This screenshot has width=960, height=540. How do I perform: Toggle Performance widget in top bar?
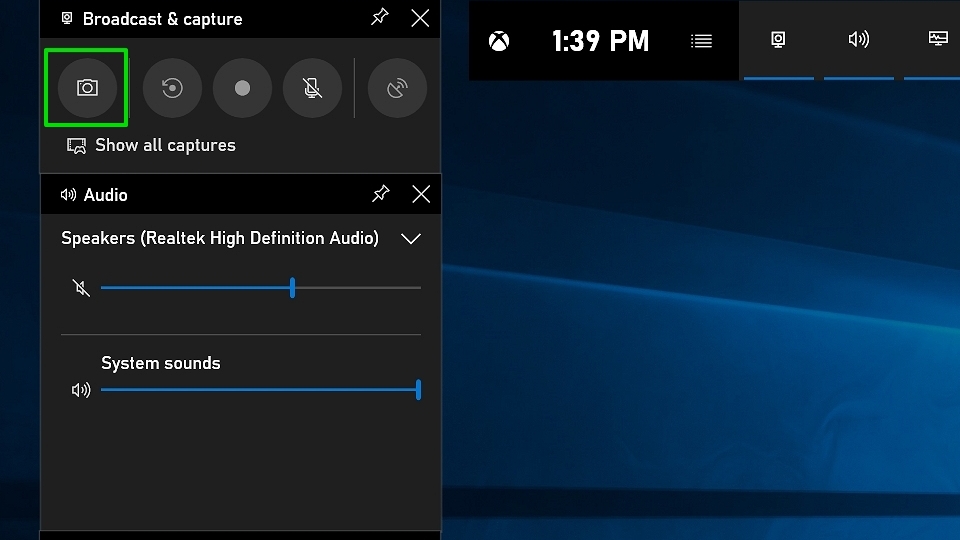click(x=938, y=40)
